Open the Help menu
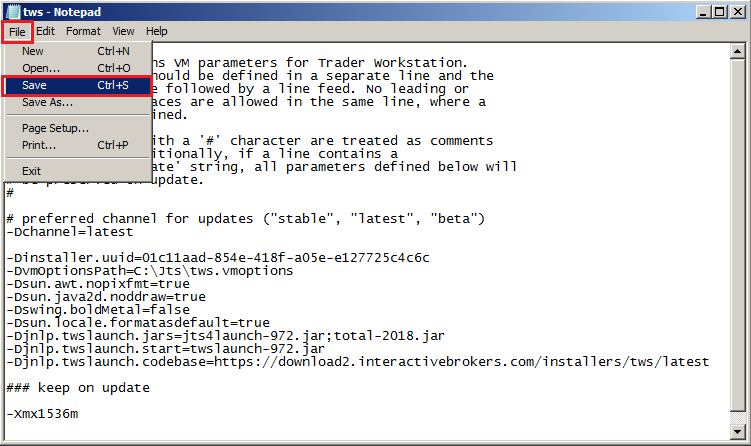Image resolution: width=751 pixels, height=446 pixels. pos(157,31)
